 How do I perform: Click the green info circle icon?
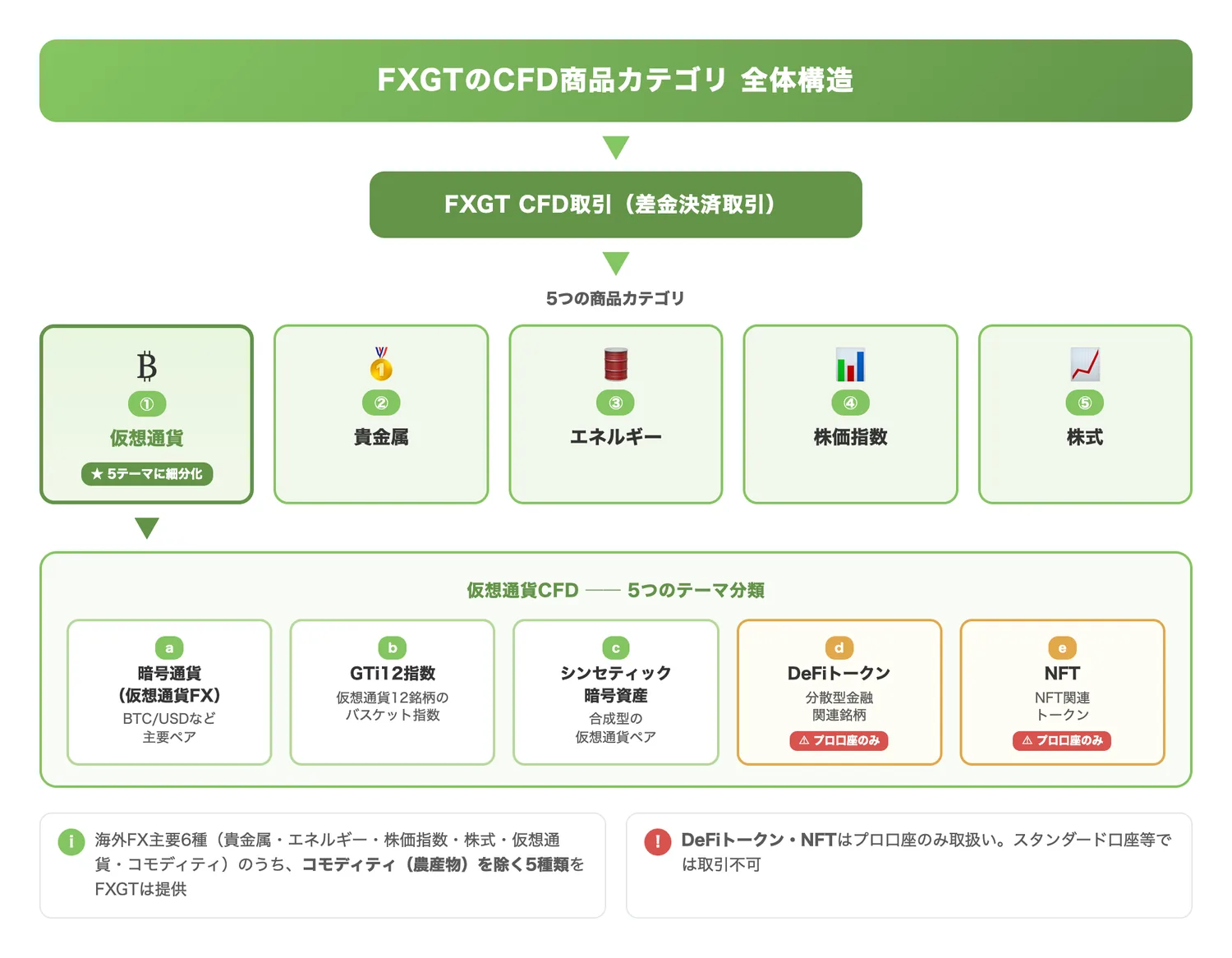click(71, 841)
